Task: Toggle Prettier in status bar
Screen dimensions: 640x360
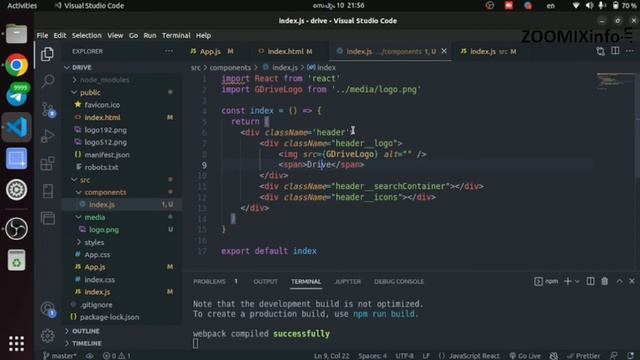Action: [583, 356]
